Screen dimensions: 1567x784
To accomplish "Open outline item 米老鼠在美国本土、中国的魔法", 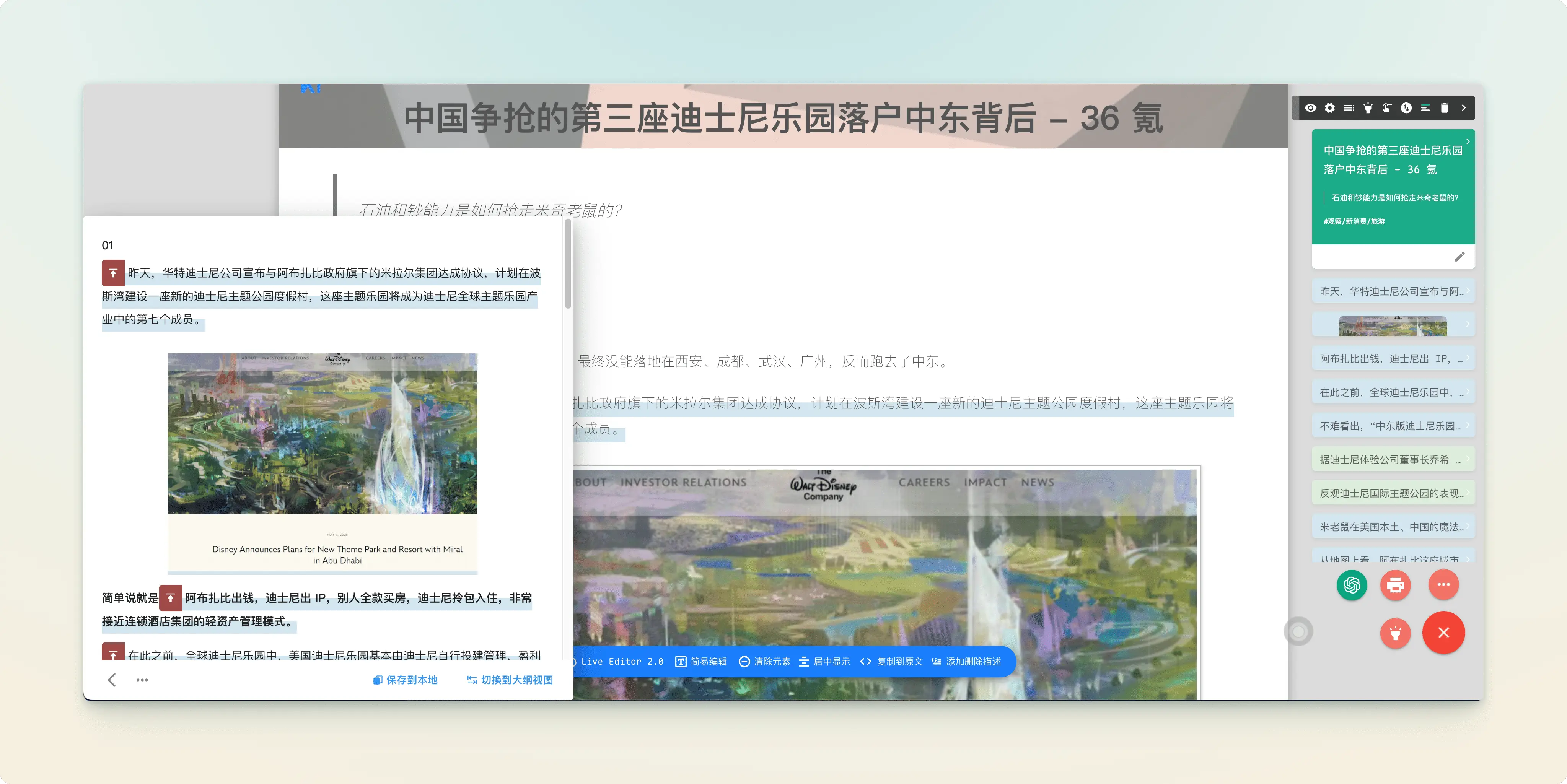I will [1393, 527].
